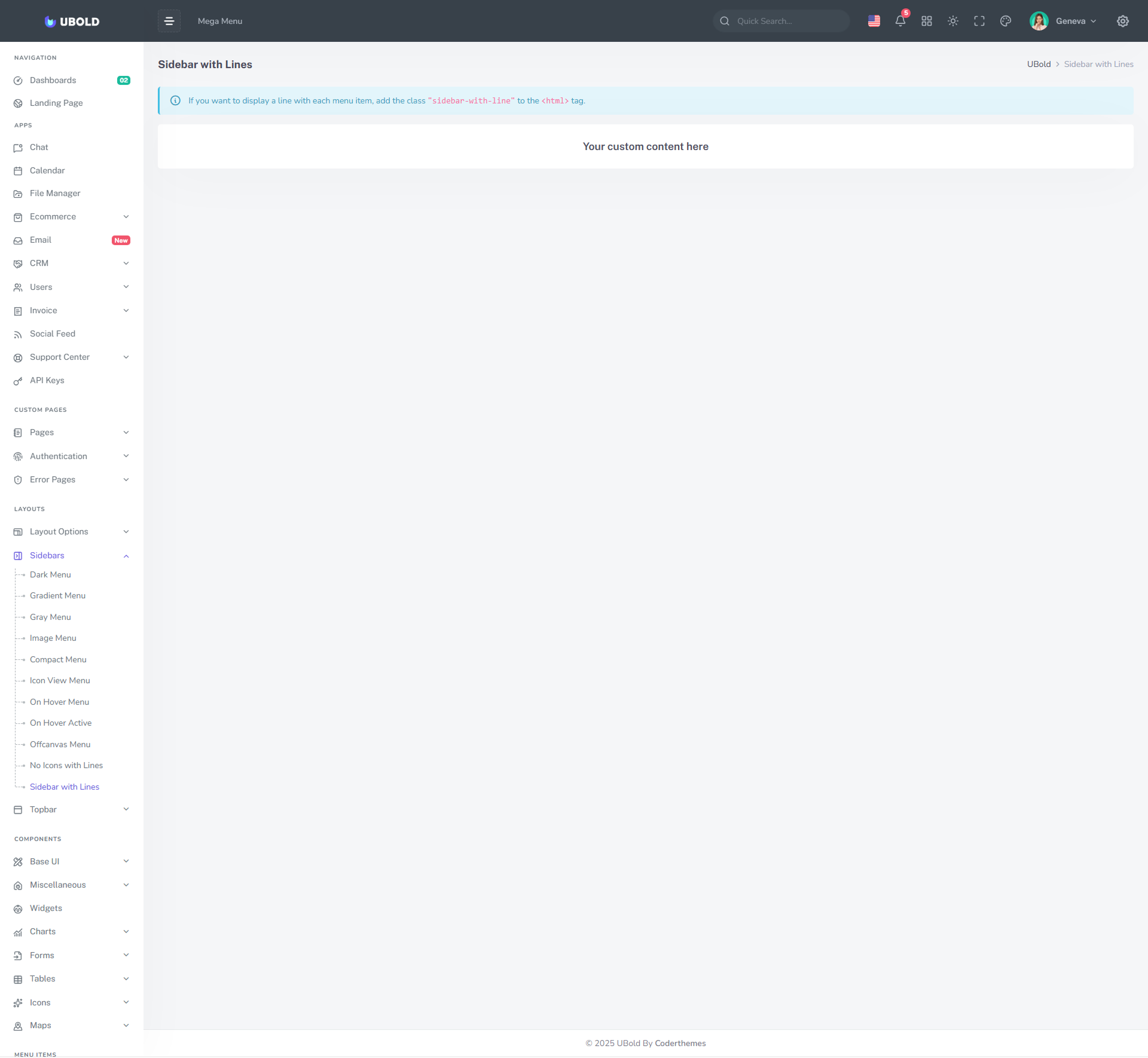Click the Tables grid icon
The width and height of the screenshot is (1148, 1058).
point(18,979)
